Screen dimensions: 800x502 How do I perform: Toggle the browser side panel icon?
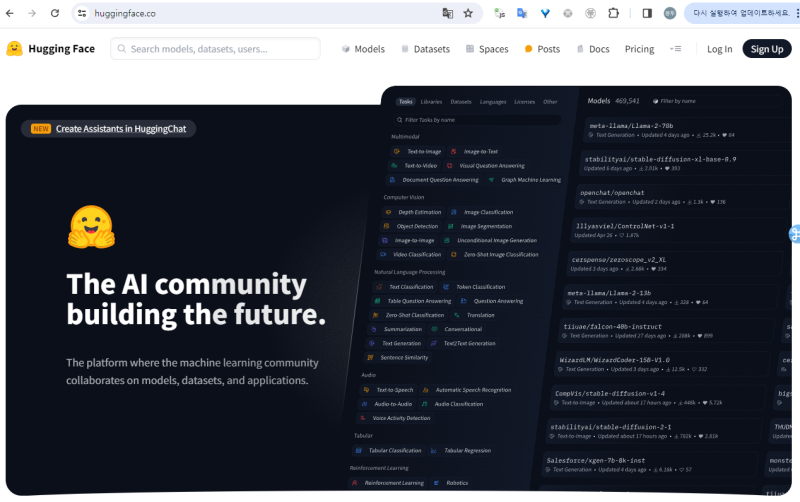pyautogui.click(x=646, y=14)
